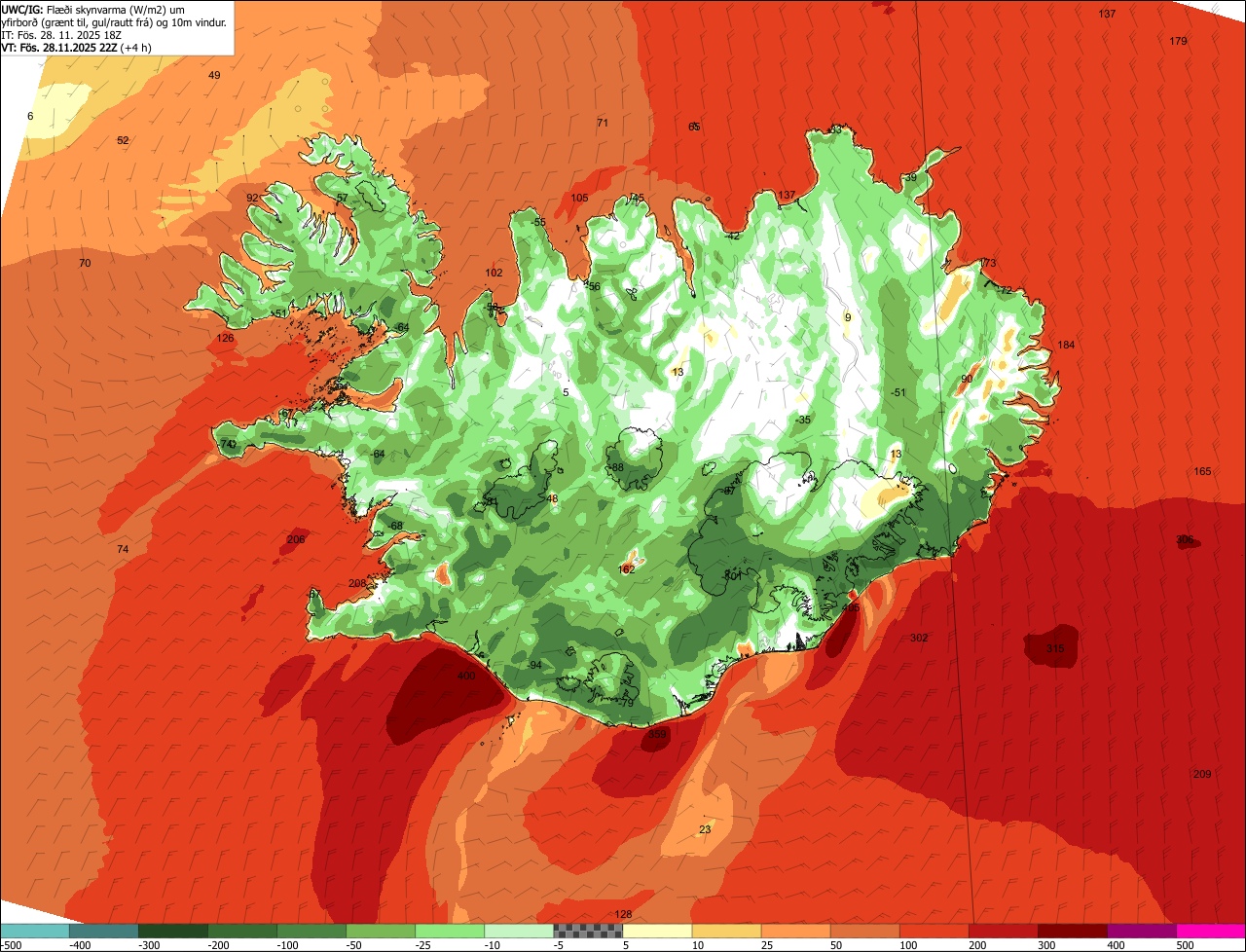Click the map value '302' offshore southeast

pyautogui.click(x=919, y=638)
